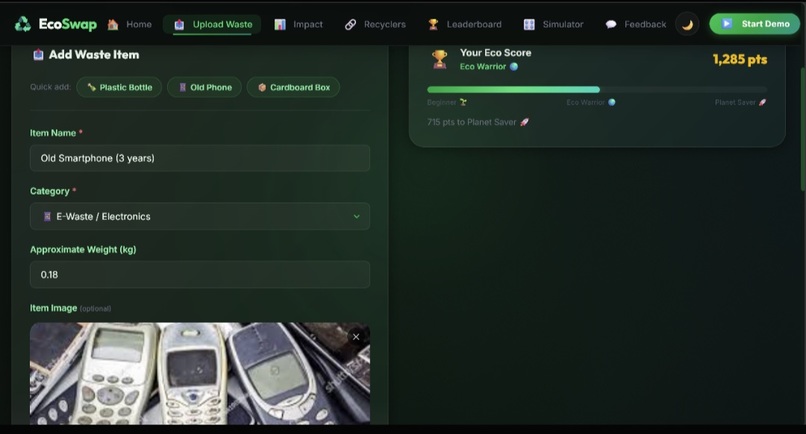Viewport: 806px width, 434px height.
Task: Open the Feedback page
Action: click(x=636, y=24)
